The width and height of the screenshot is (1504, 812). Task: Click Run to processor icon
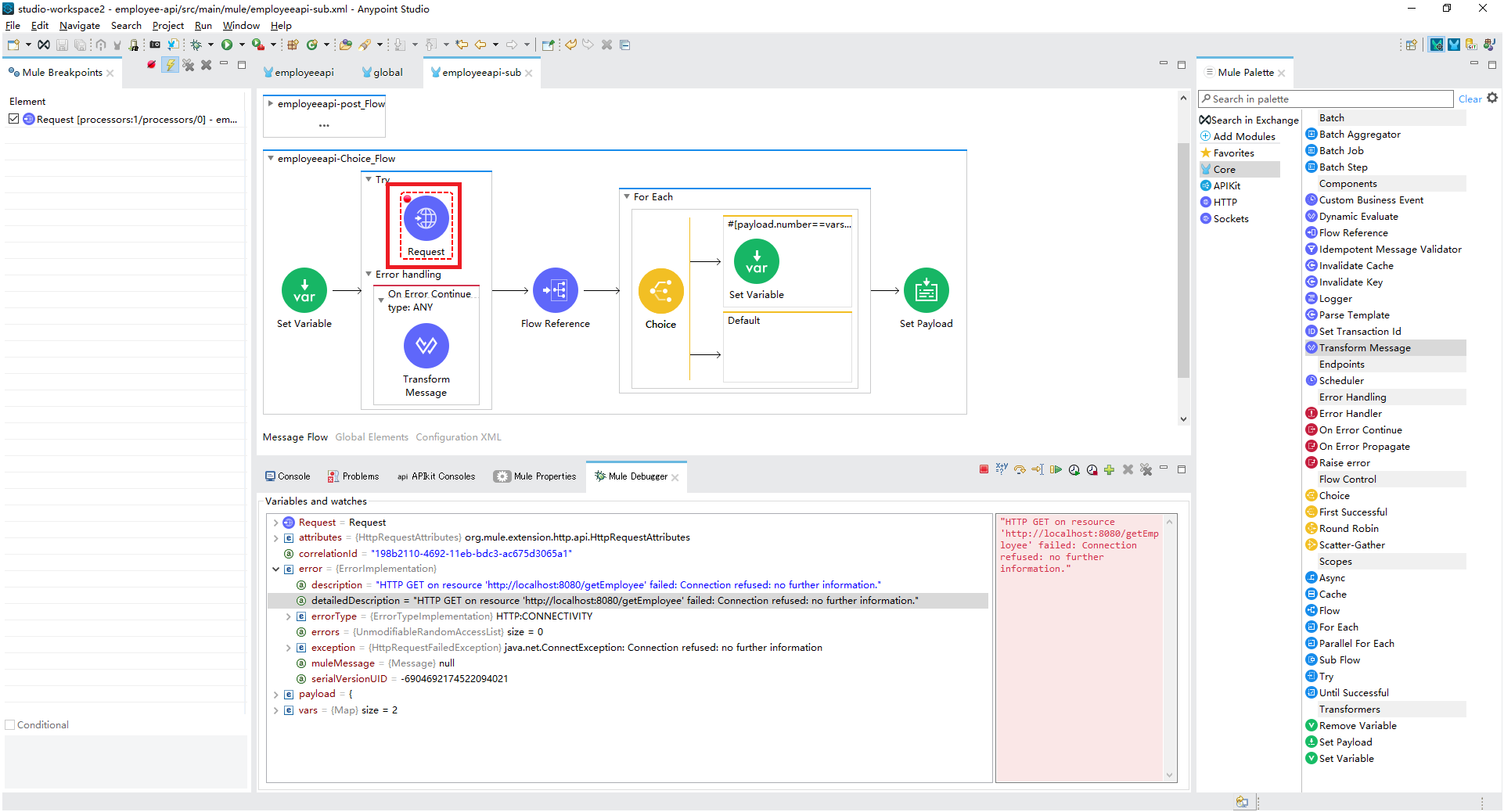click(x=1038, y=469)
